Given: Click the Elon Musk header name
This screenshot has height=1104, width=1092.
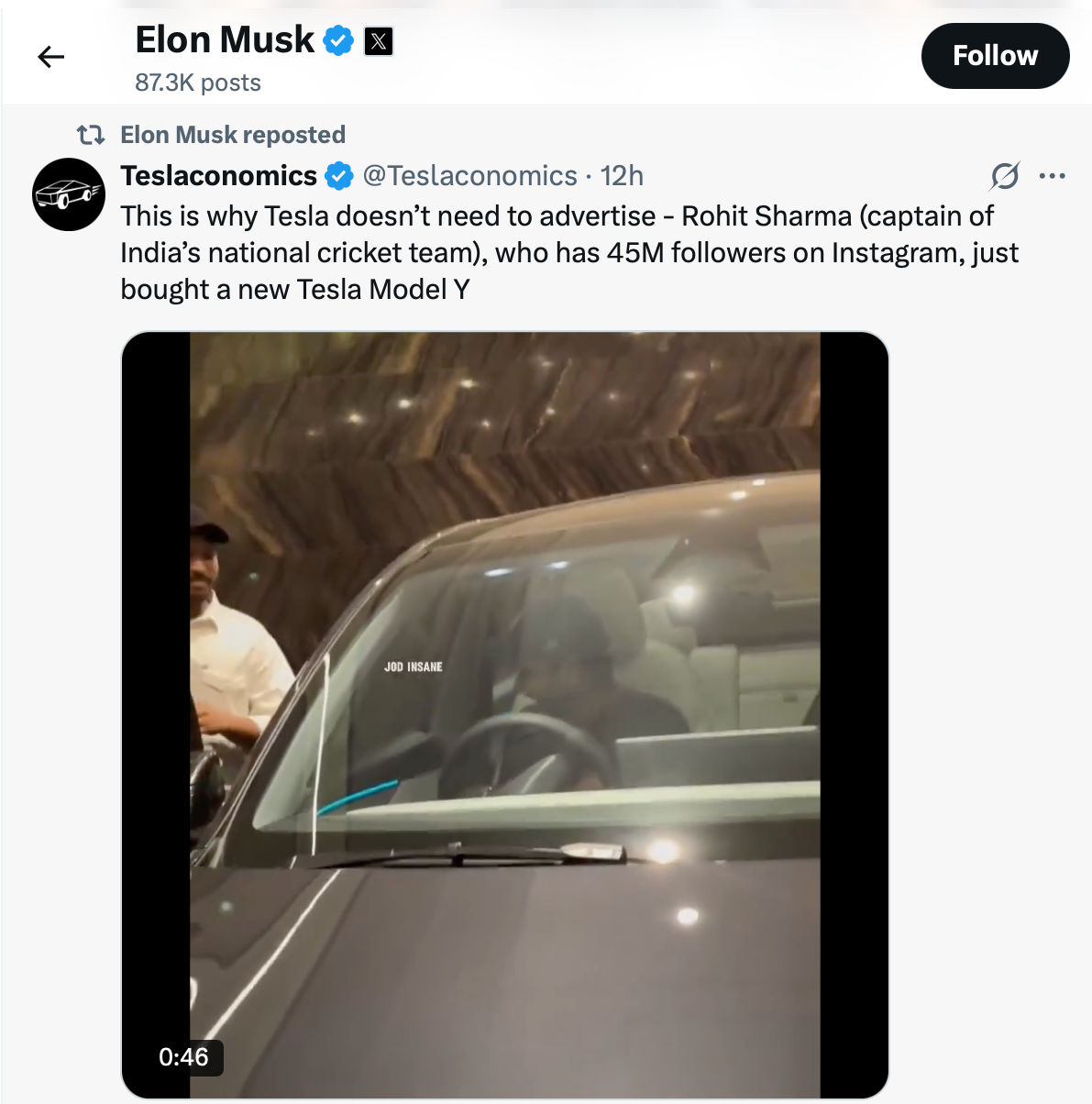Looking at the screenshot, I should [x=225, y=40].
